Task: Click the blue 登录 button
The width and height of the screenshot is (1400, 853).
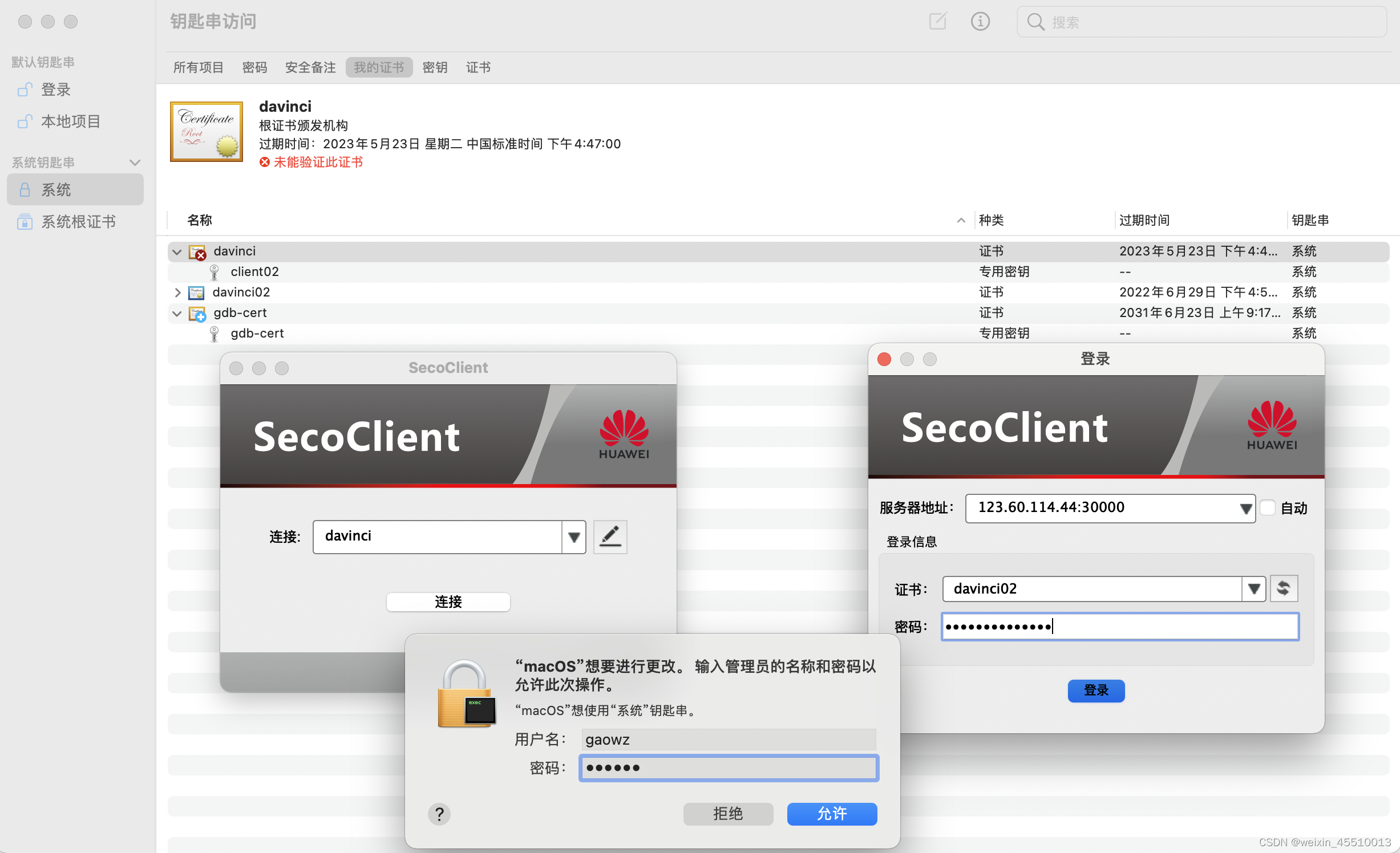Action: point(1096,690)
